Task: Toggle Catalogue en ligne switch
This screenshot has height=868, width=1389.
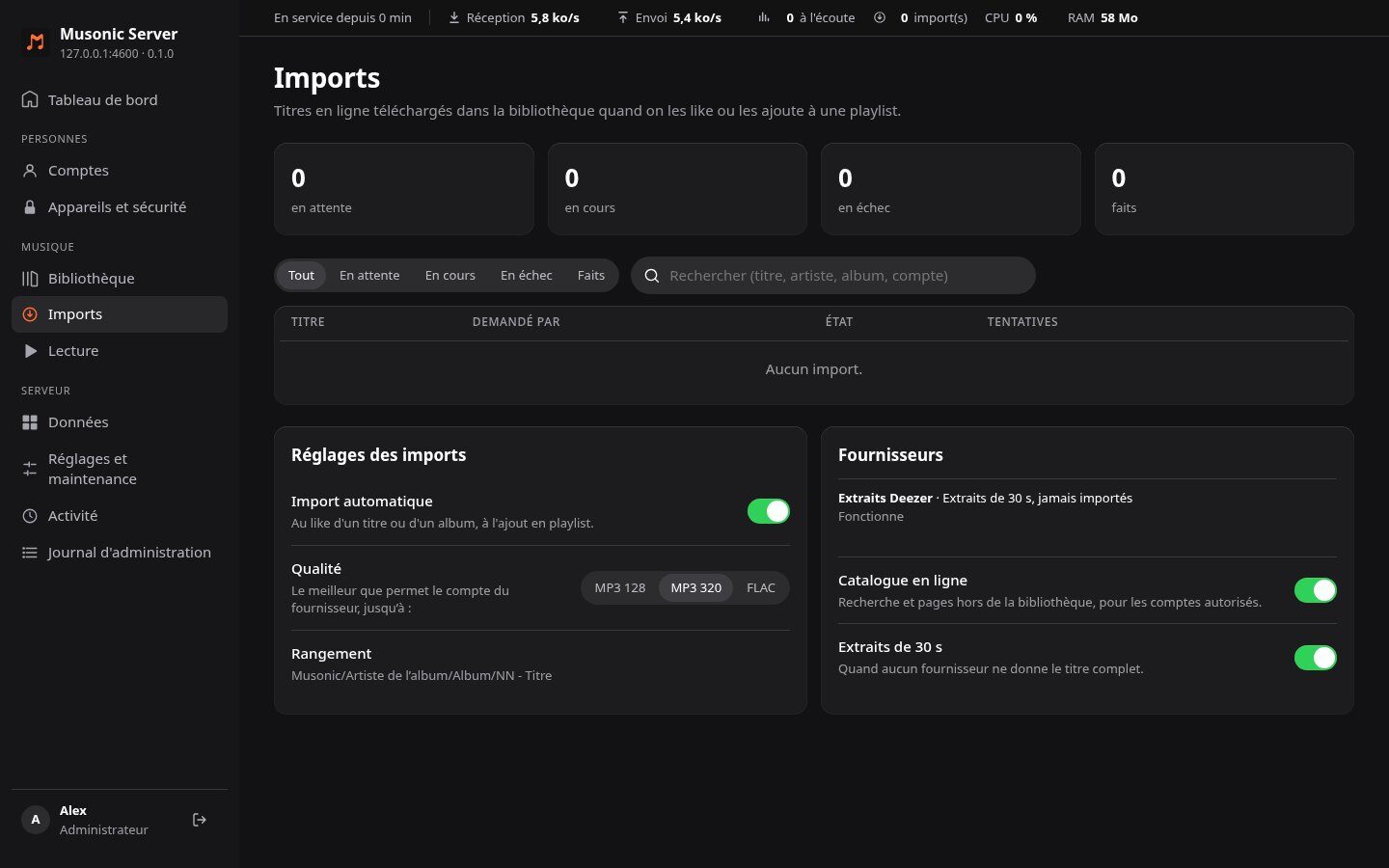Action: coord(1316,590)
